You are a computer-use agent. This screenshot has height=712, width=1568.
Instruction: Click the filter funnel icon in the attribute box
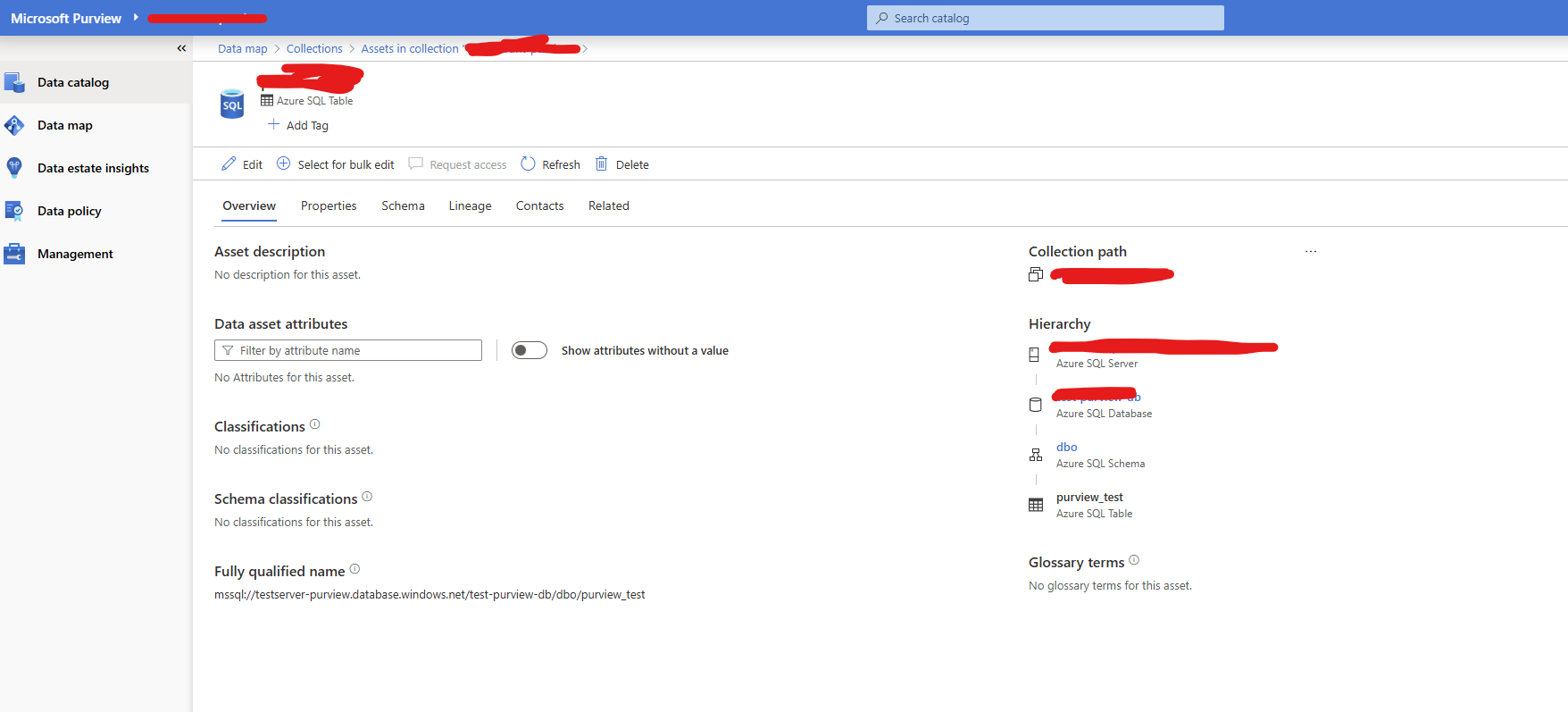point(228,350)
